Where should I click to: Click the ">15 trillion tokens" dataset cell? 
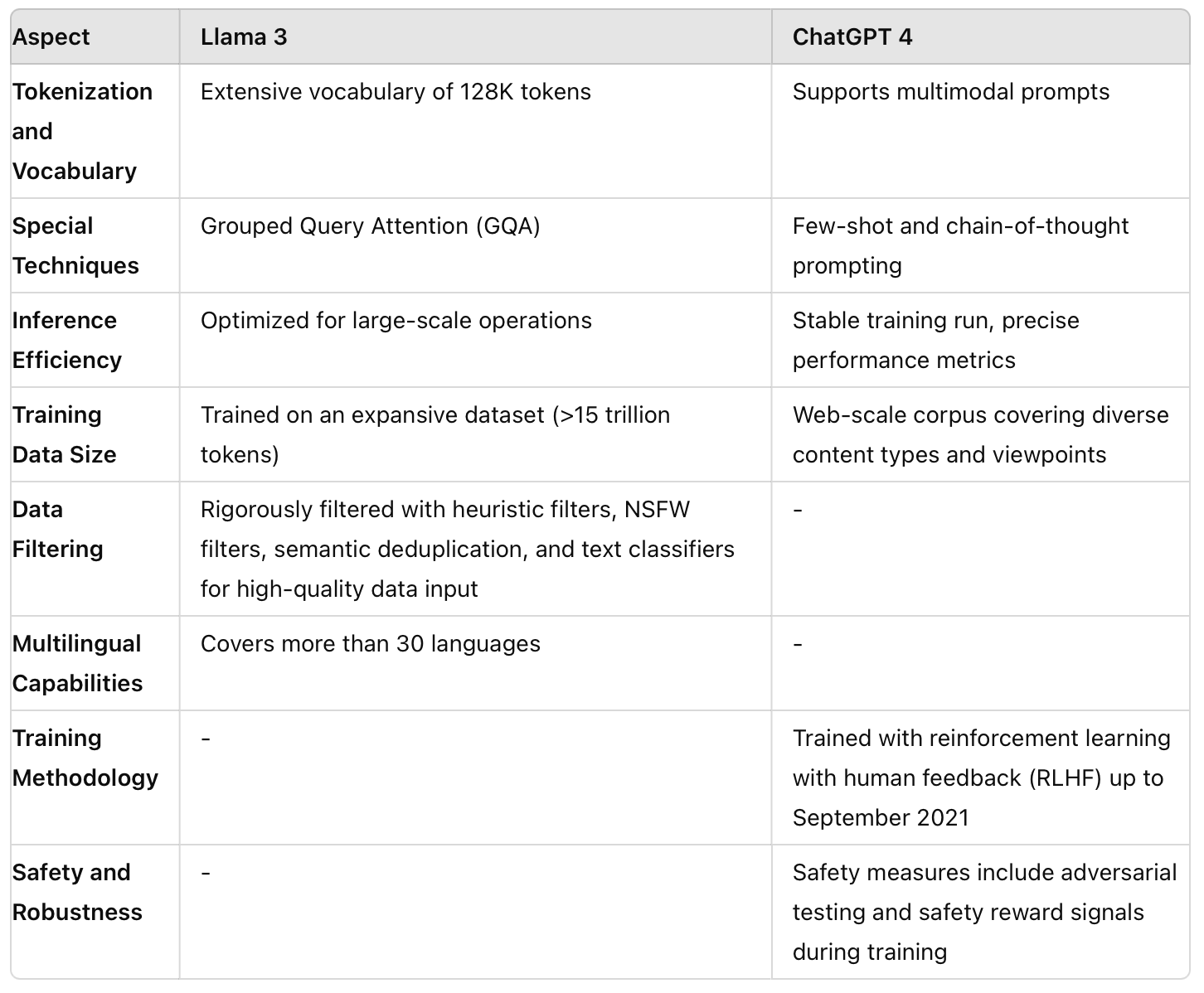click(435, 434)
